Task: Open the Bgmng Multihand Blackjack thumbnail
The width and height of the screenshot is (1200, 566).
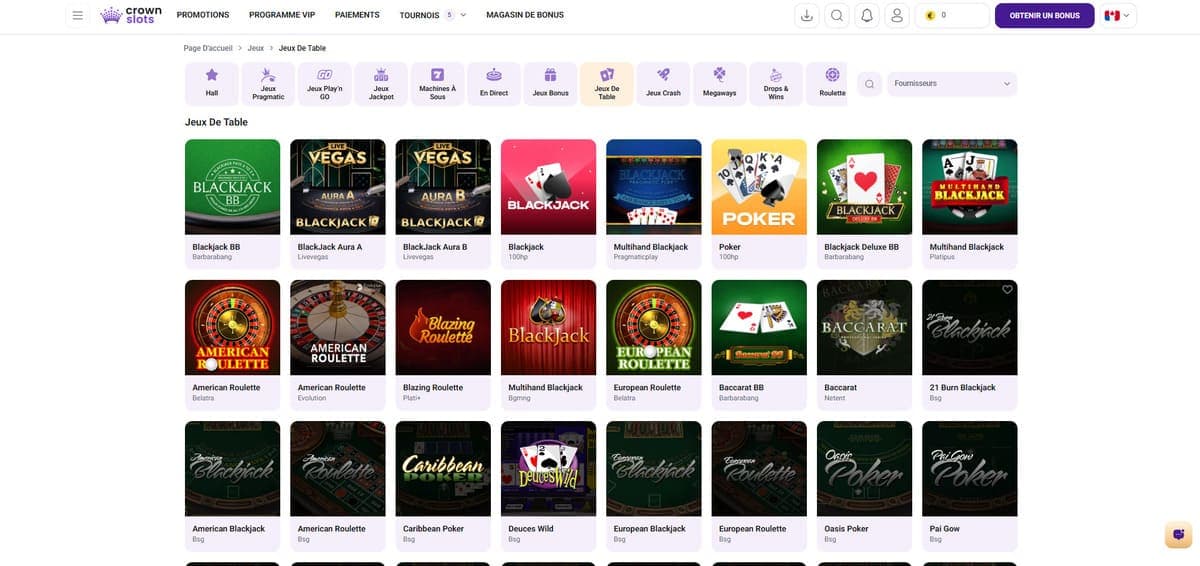Action: [x=548, y=327]
